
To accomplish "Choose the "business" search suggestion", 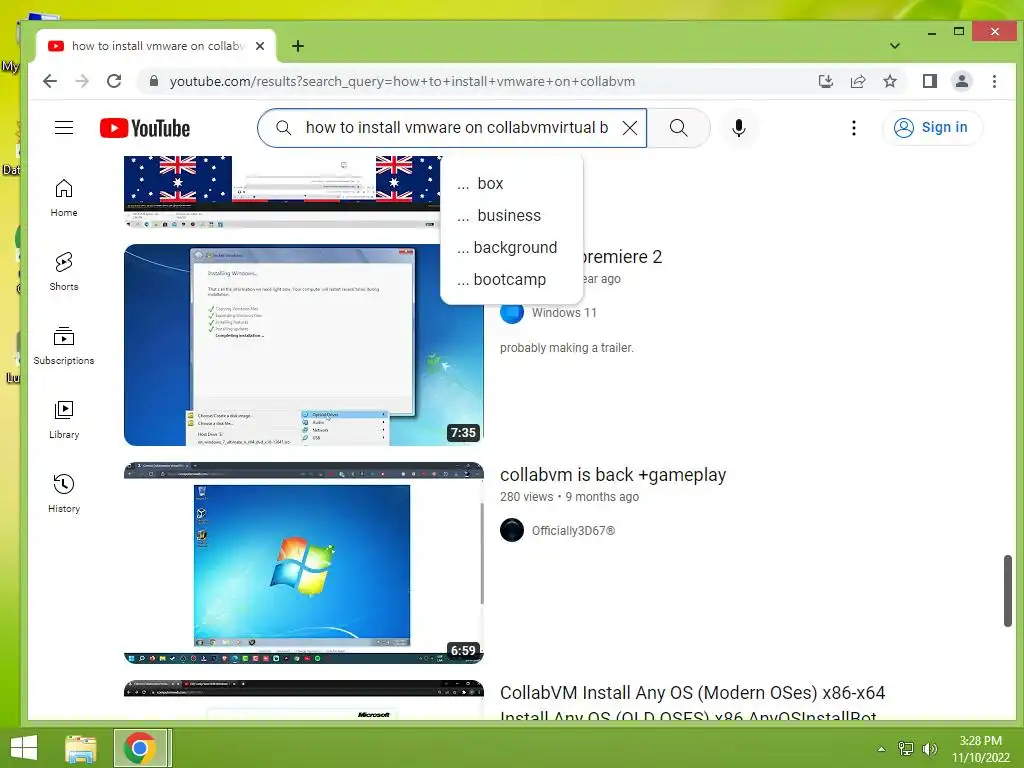I will point(512,216).
